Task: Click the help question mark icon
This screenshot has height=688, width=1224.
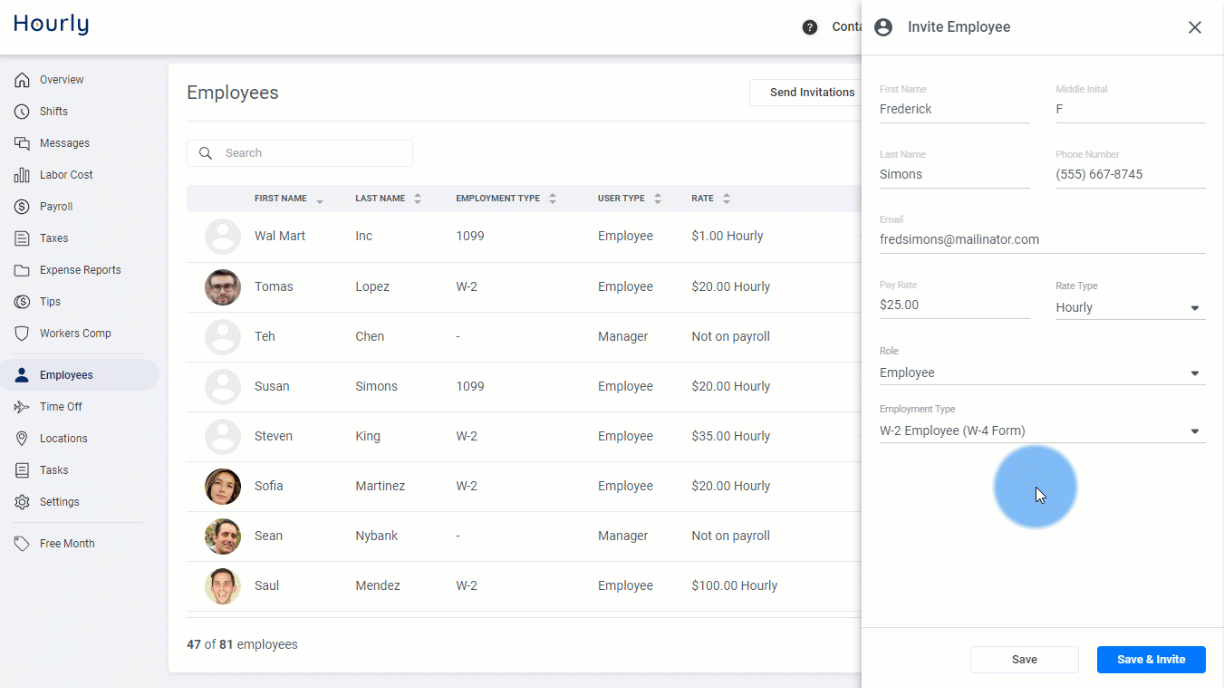Action: coord(810,27)
